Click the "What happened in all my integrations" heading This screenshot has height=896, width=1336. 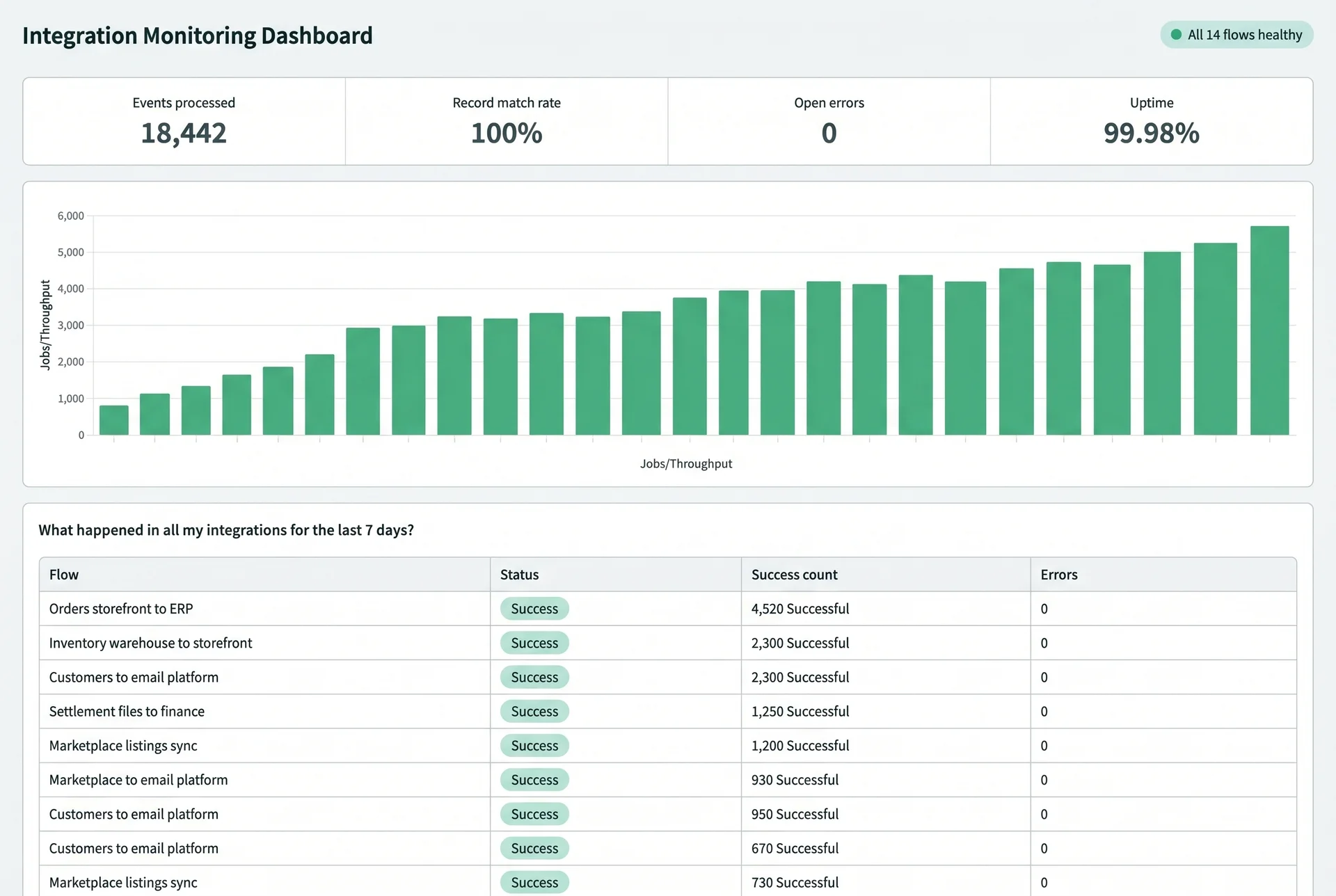click(226, 530)
